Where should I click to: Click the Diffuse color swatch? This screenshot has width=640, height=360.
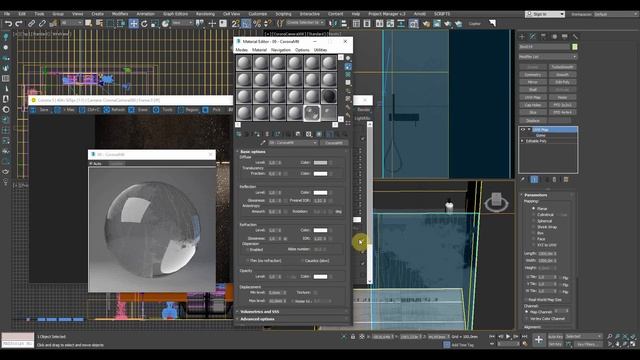coord(320,162)
